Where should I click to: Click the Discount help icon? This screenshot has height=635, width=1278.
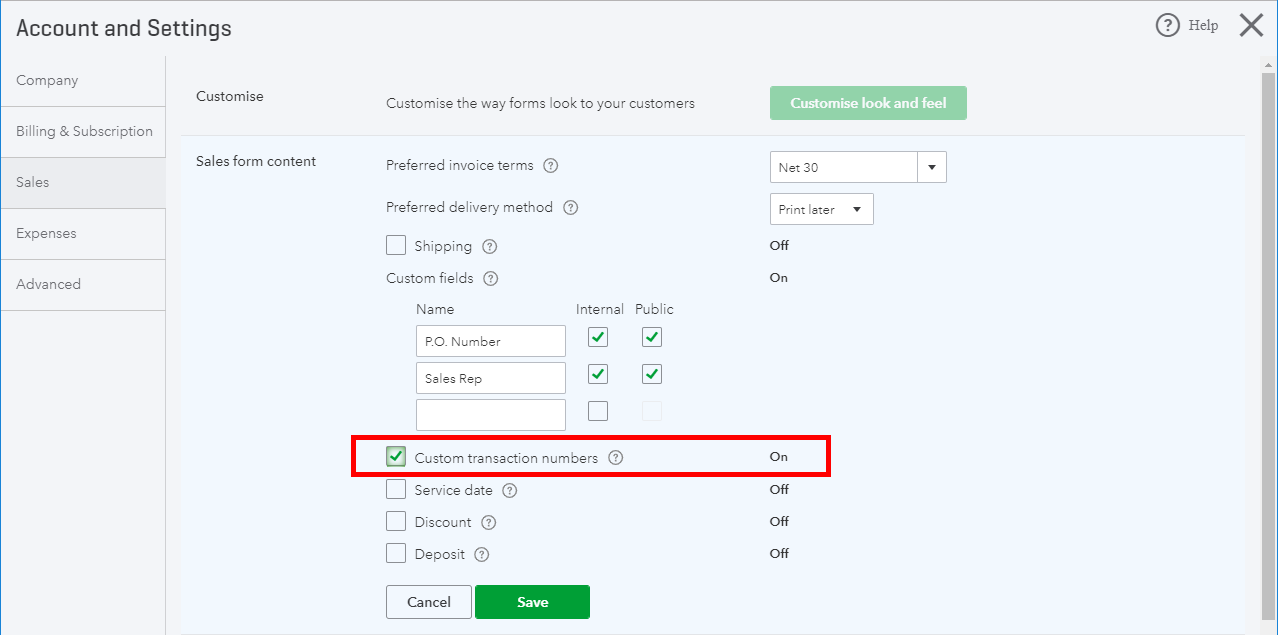(488, 523)
